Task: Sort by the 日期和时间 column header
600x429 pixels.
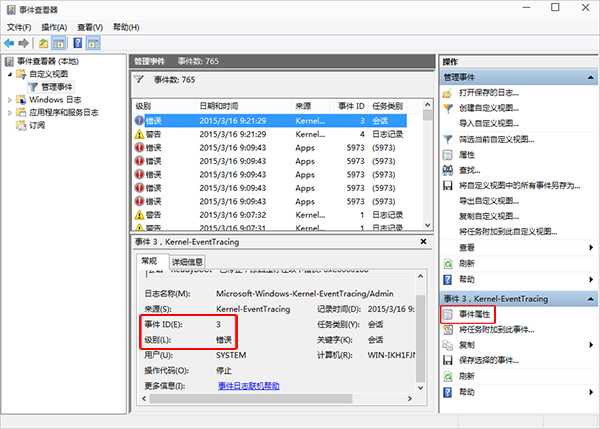Action: (x=245, y=106)
